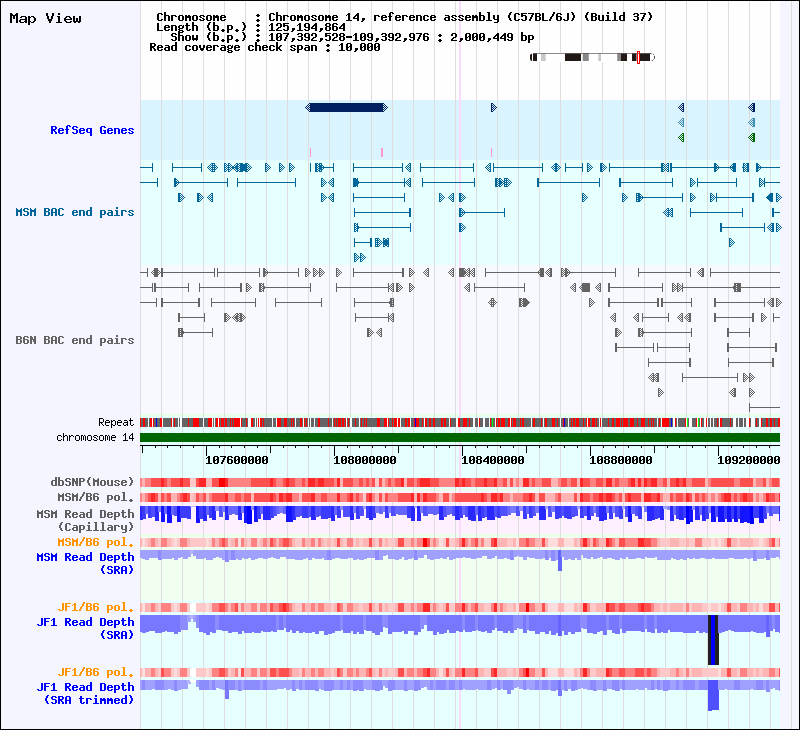Click the 108000000 ruler position label
The height and width of the screenshot is (730, 800).
pos(365,460)
